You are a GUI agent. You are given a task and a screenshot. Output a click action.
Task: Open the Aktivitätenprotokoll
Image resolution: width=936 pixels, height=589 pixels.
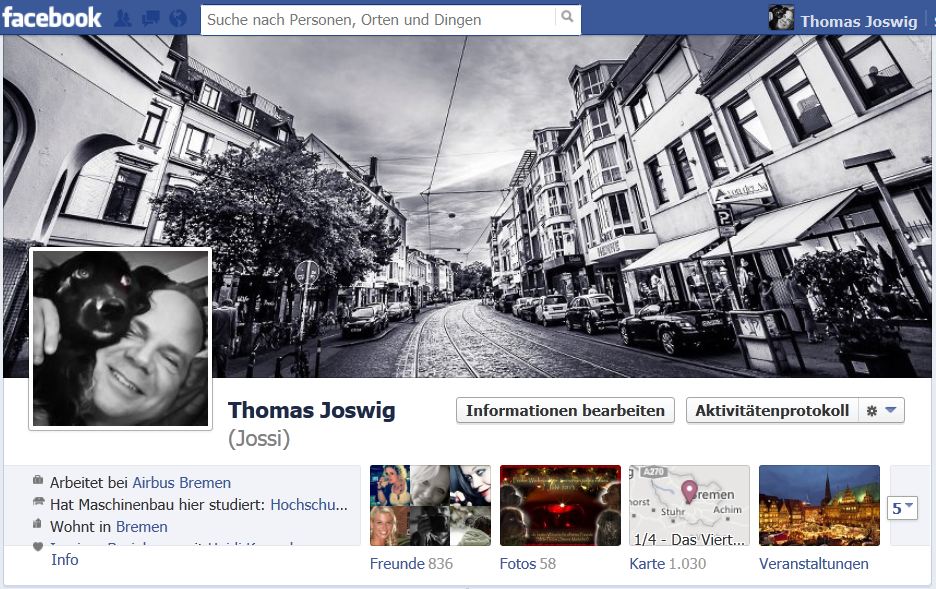coord(772,411)
